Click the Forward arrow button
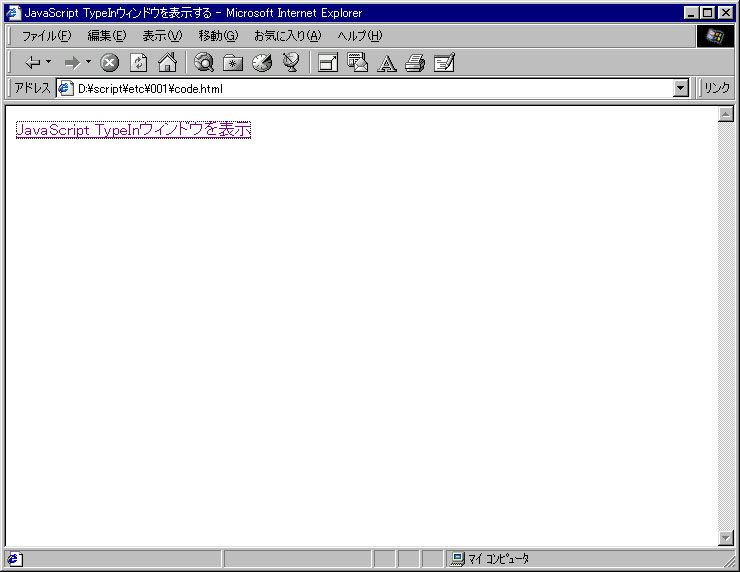 click(x=72, y=62)
